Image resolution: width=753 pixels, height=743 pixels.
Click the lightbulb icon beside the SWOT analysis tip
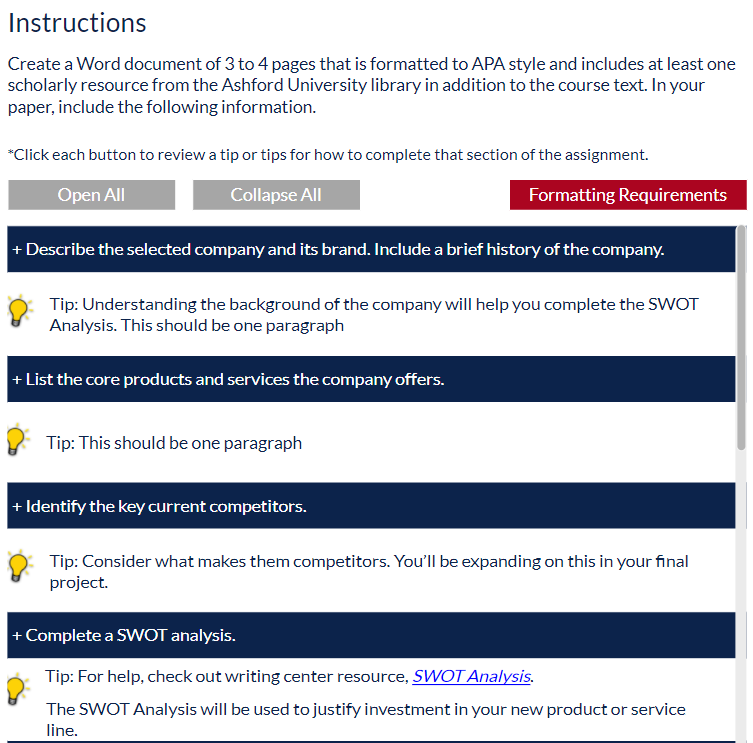(x=18, y=690)
